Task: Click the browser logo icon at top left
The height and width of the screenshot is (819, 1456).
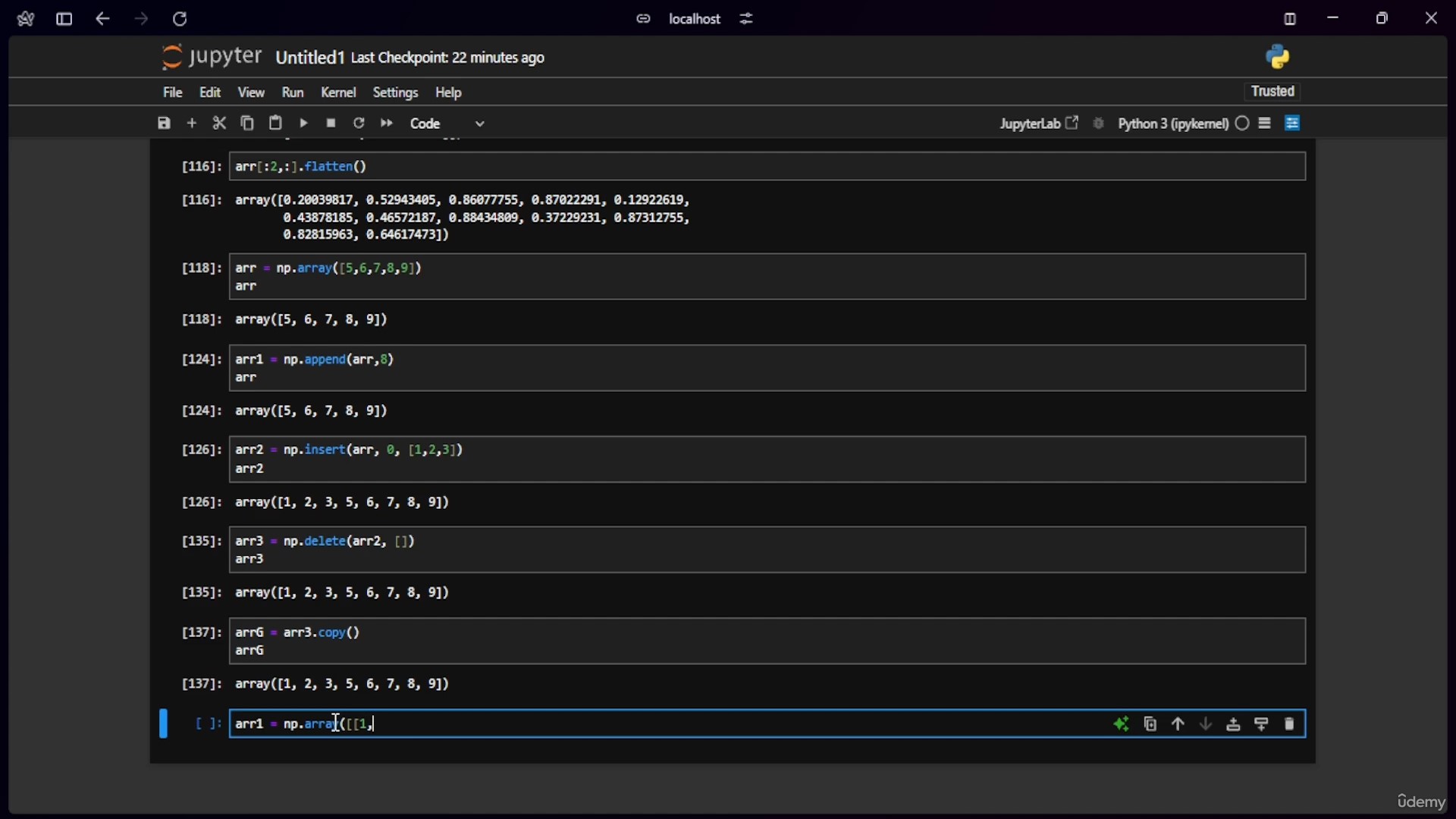Action: coord(25,19)
